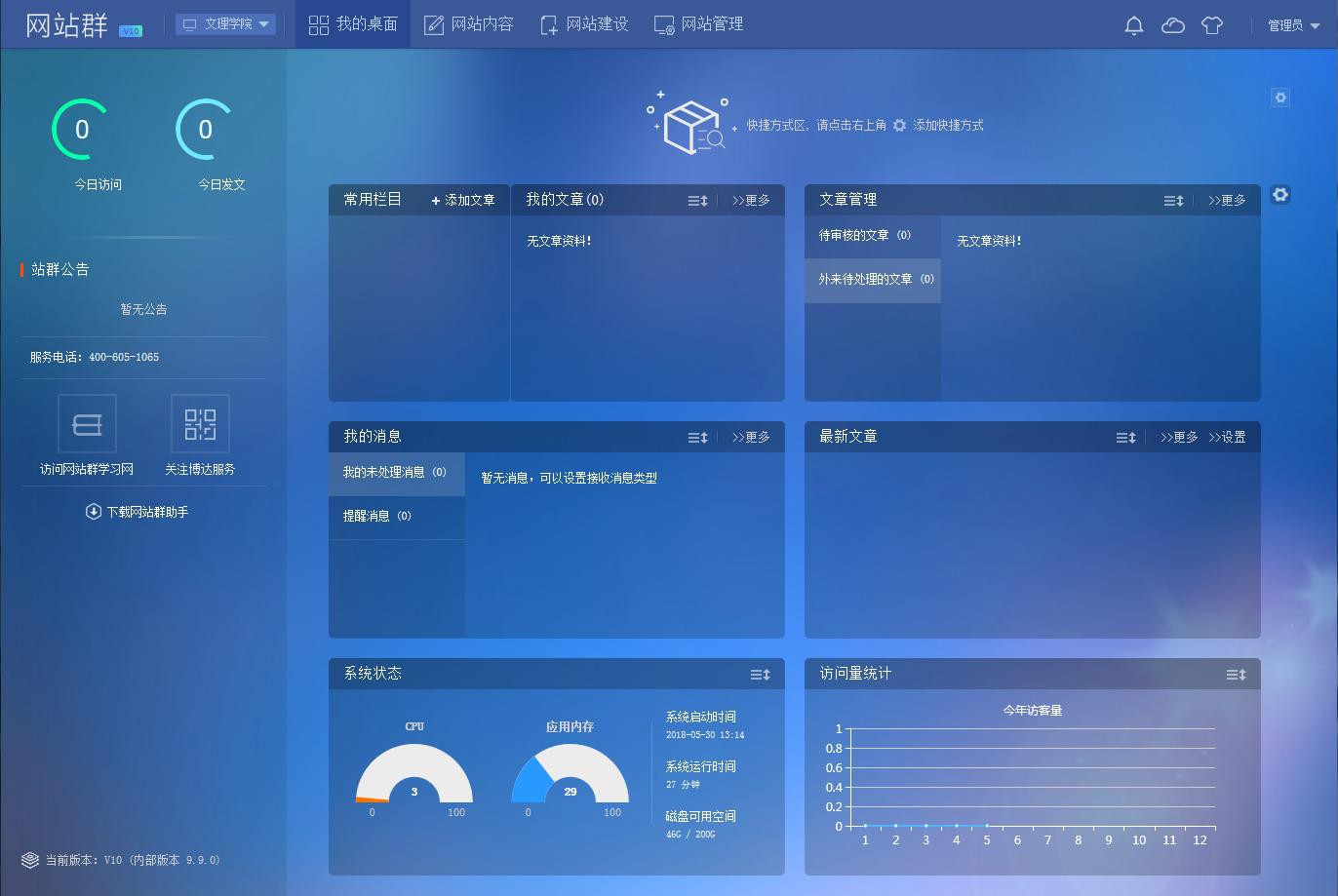This screenshot has height=896, width=1338.
Task: Click 添加文章 button
Action: 463,200
